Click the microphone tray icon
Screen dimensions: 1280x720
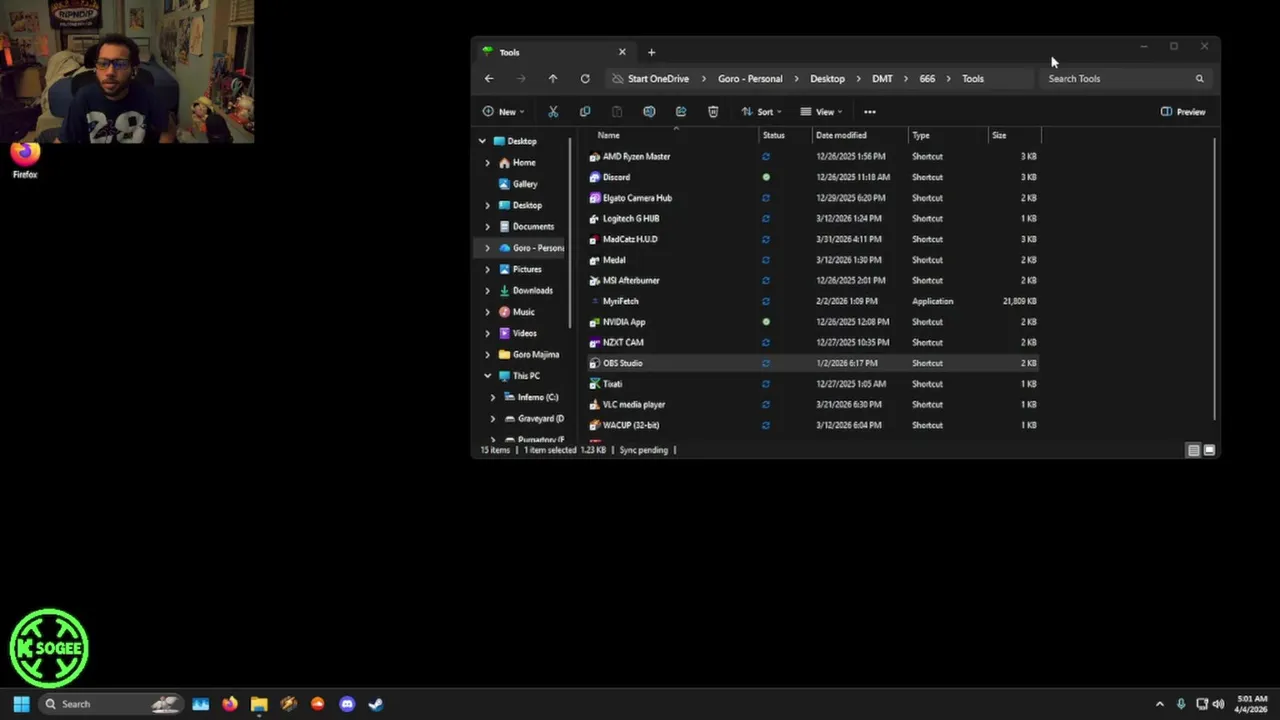point(1181,704)
